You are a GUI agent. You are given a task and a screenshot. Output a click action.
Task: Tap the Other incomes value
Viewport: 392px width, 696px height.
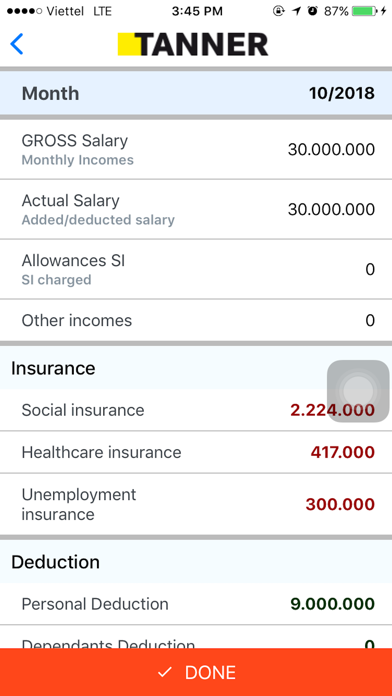[x=370, y=320]
